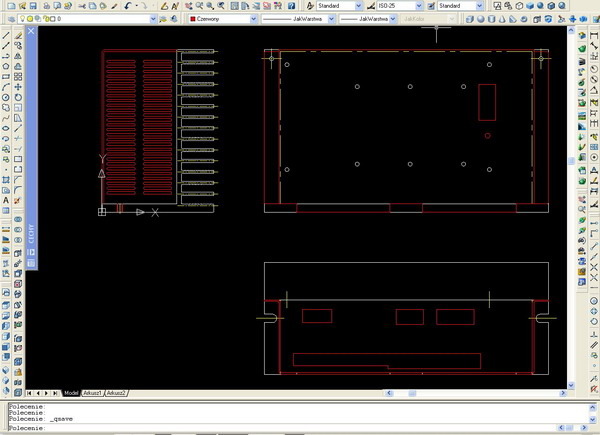Select the Spline draw tool
The width and height of the screenshot is (600, 435).
6,118
